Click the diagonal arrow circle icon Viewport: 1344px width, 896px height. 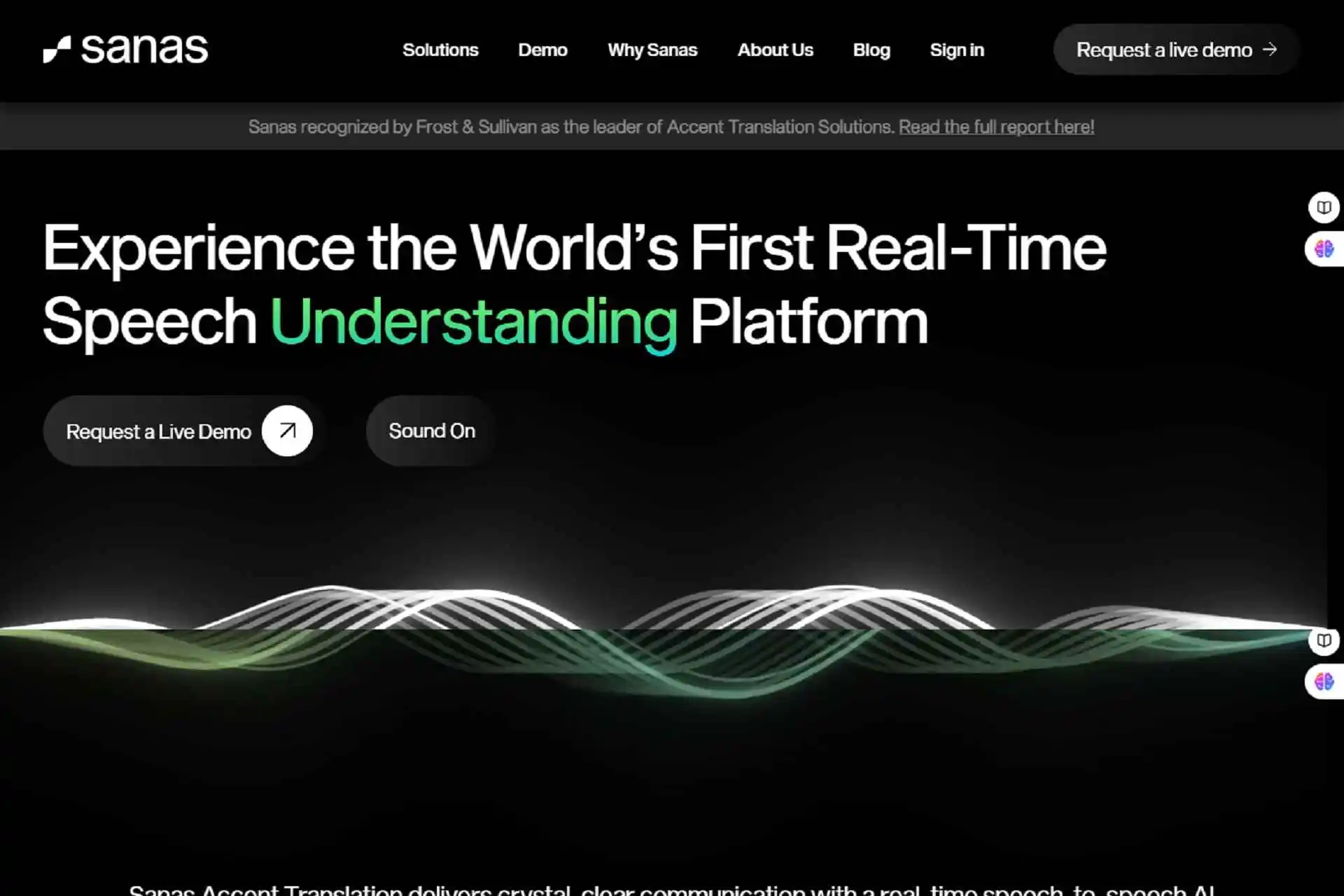[287, 430]
